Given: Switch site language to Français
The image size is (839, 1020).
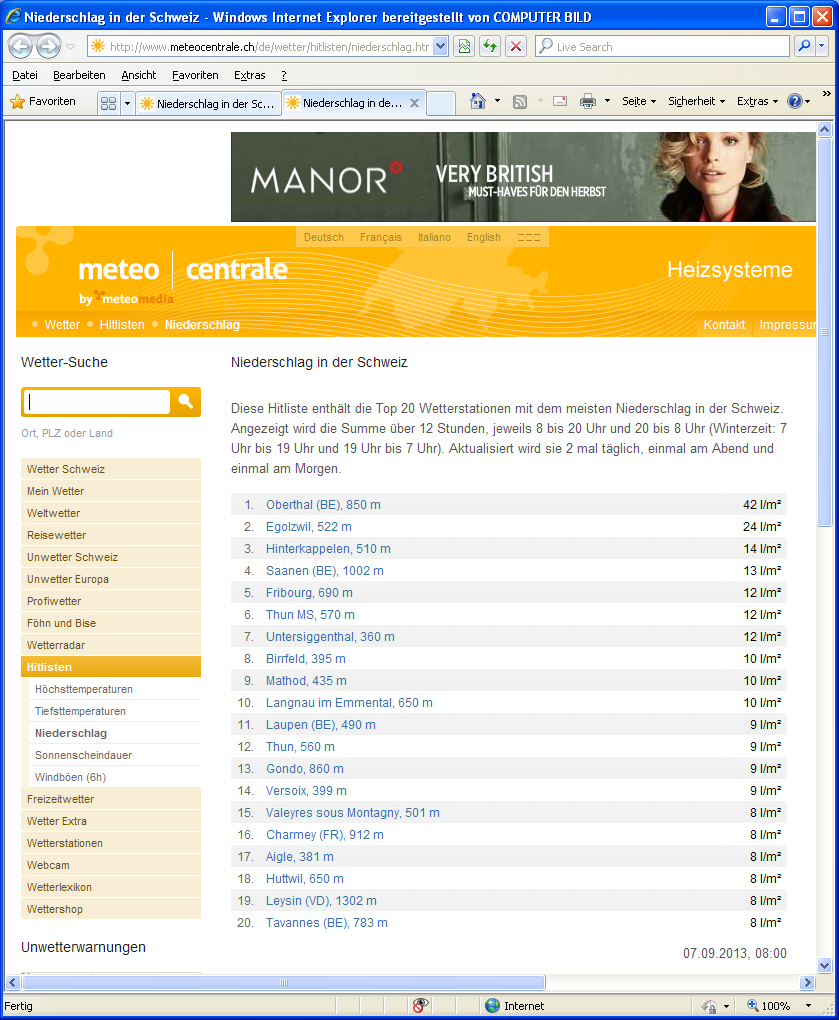Looking at the screenshot, I should [x=380, y=237].
